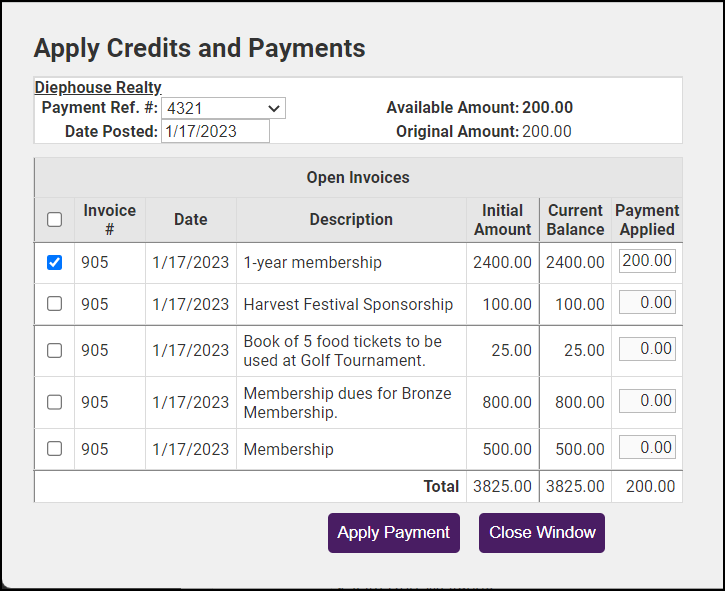
Task: Tick the Golf Tournament food tickets checkbox
Action: (54, 350)
